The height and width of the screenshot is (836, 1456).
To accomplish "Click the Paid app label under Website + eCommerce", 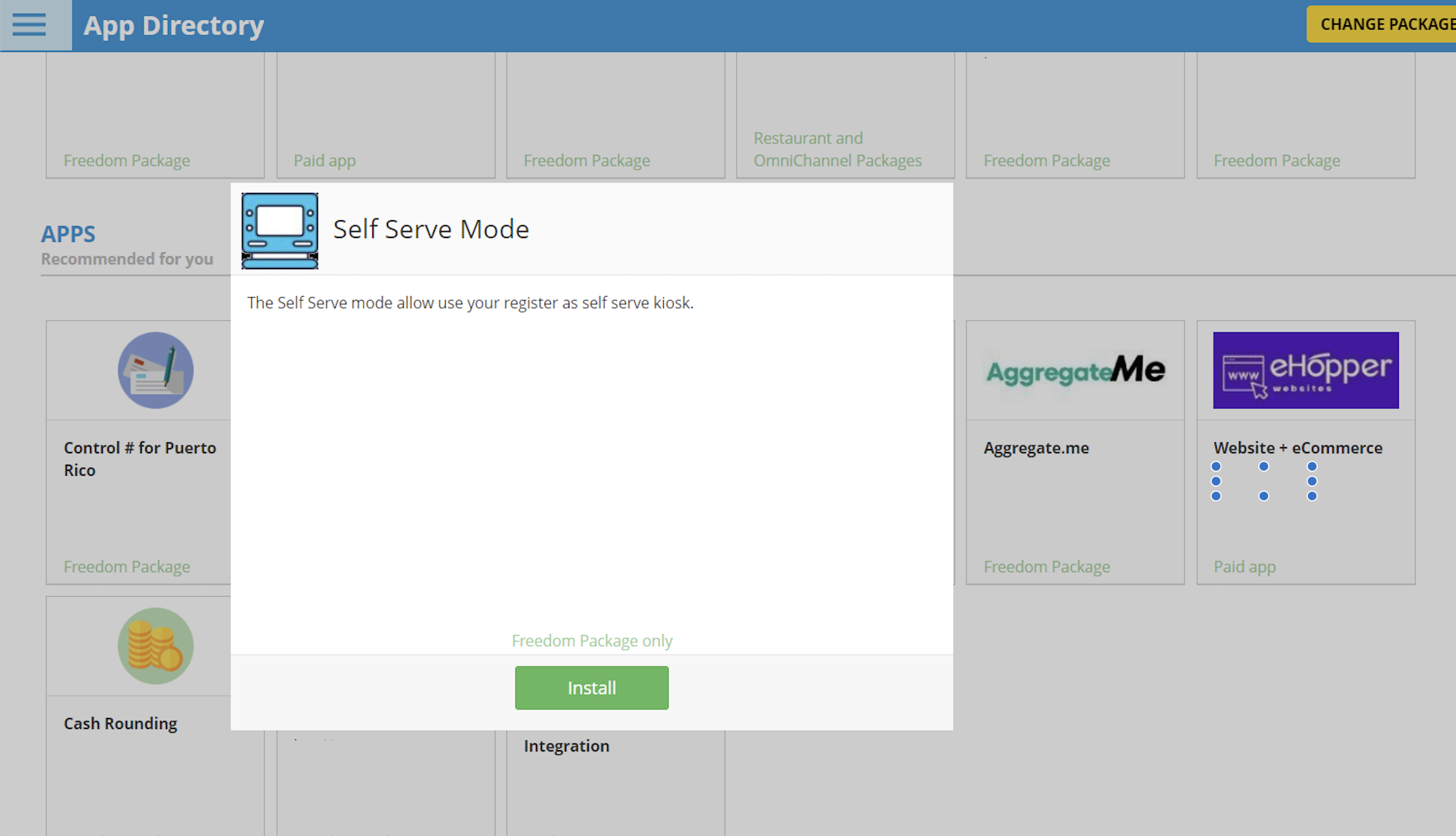I will coord(1244,567).
